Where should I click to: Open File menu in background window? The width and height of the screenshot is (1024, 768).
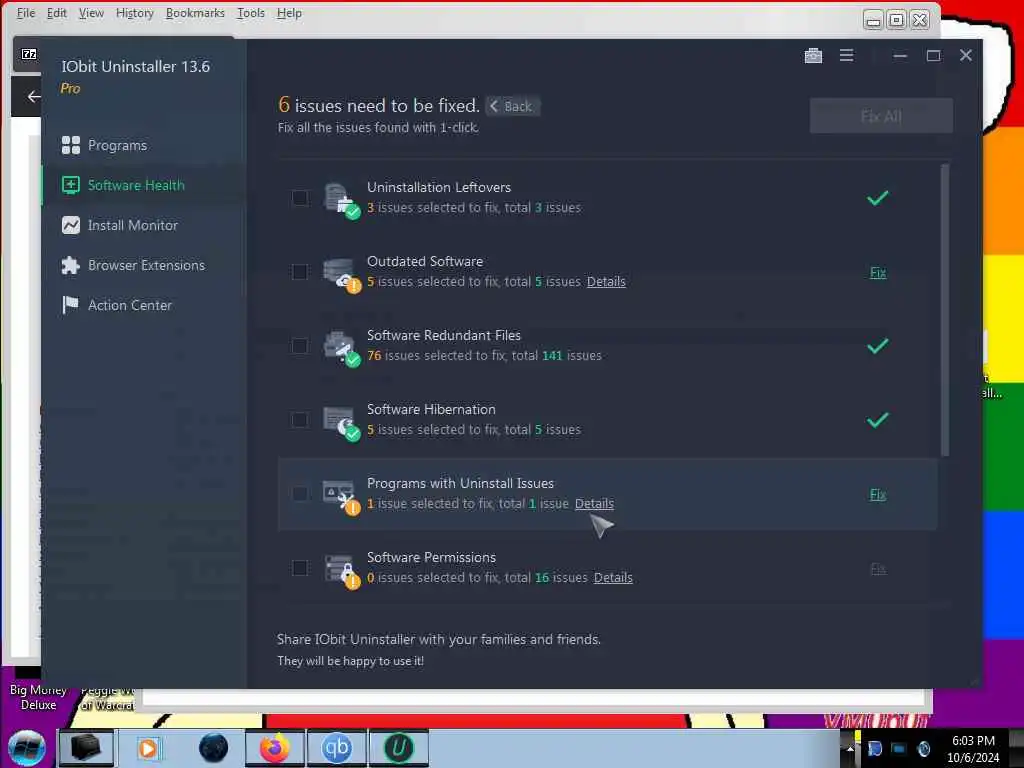[x=25, y=13]
